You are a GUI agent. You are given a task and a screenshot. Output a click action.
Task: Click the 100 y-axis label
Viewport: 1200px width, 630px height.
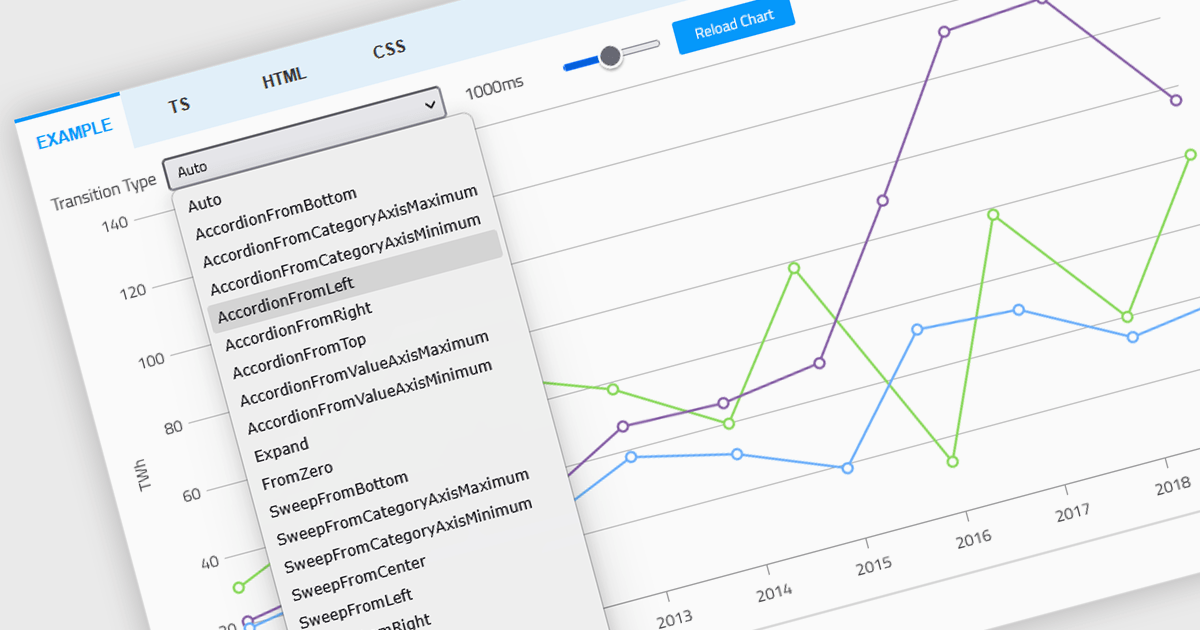pos(149,358)
